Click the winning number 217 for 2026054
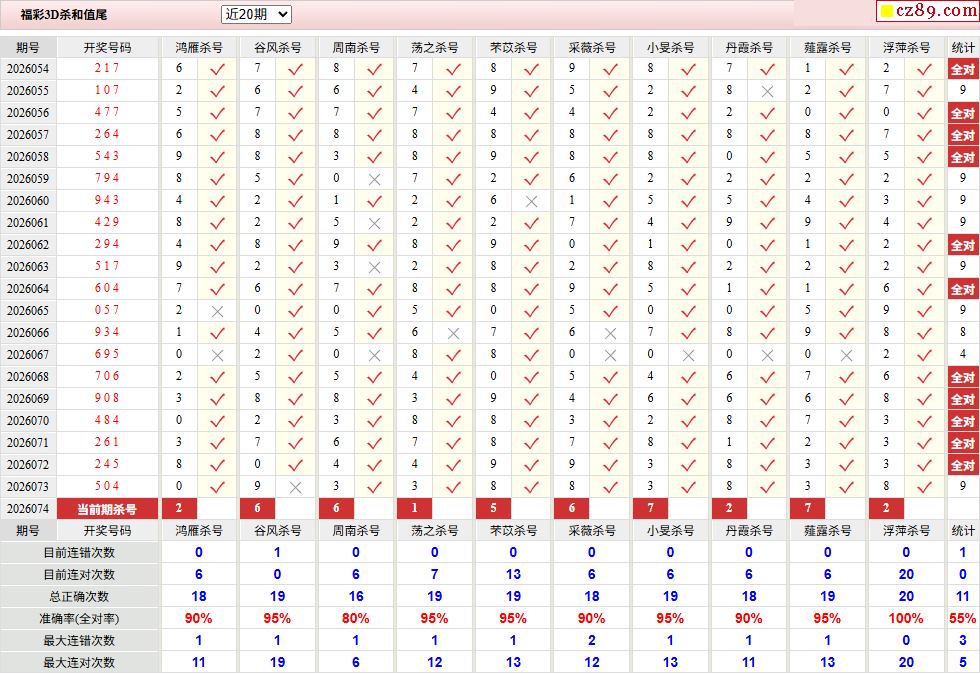 (x=107, y=68)
